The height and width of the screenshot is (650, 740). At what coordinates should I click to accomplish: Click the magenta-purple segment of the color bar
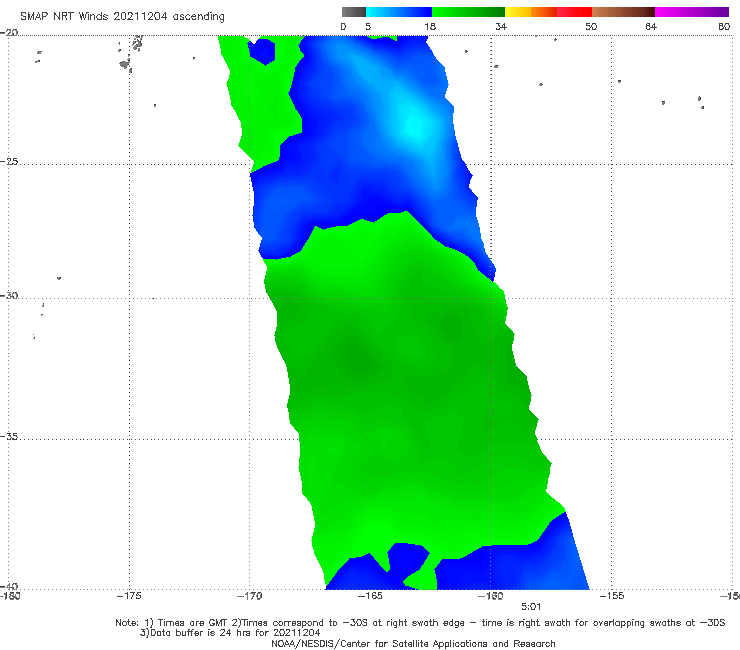point(692,12)
